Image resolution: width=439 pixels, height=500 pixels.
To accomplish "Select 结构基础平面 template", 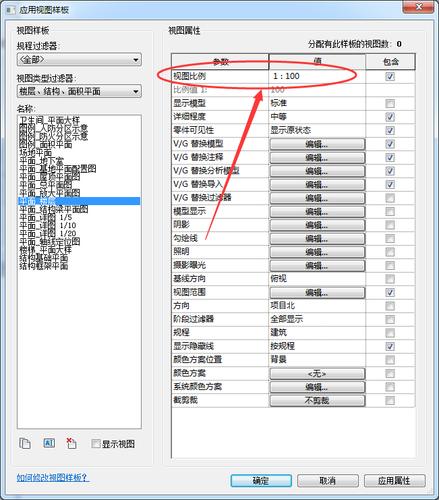I will tap(43, 258).
